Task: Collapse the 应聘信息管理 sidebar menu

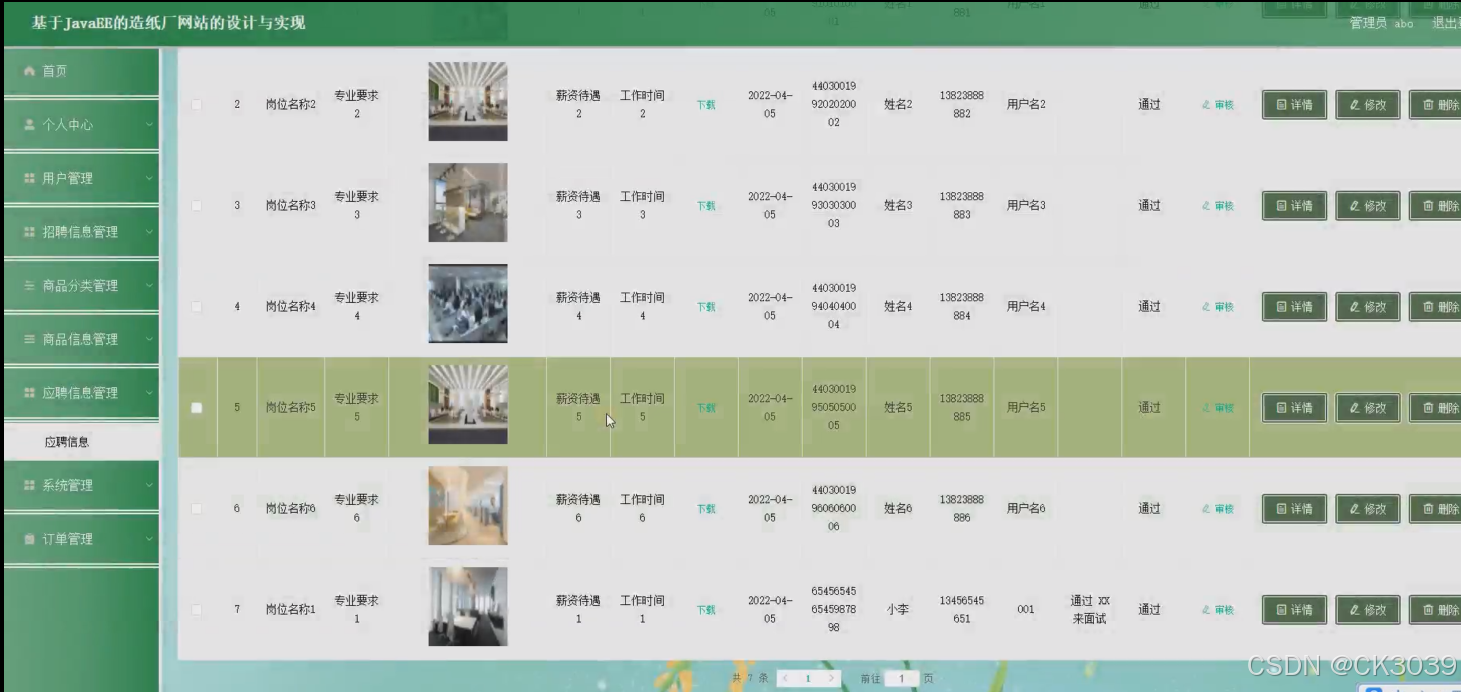Action: tap(81, 393)
